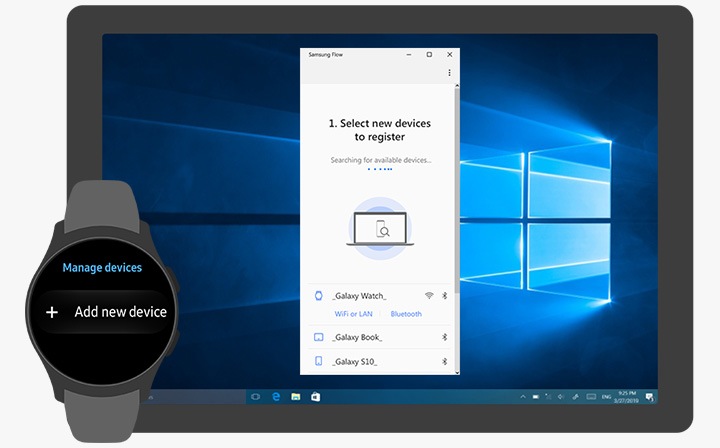Open File Explorer from the taskbar
Image resolution: width=720 pixels, height=448 pixels.
point(296,397)
